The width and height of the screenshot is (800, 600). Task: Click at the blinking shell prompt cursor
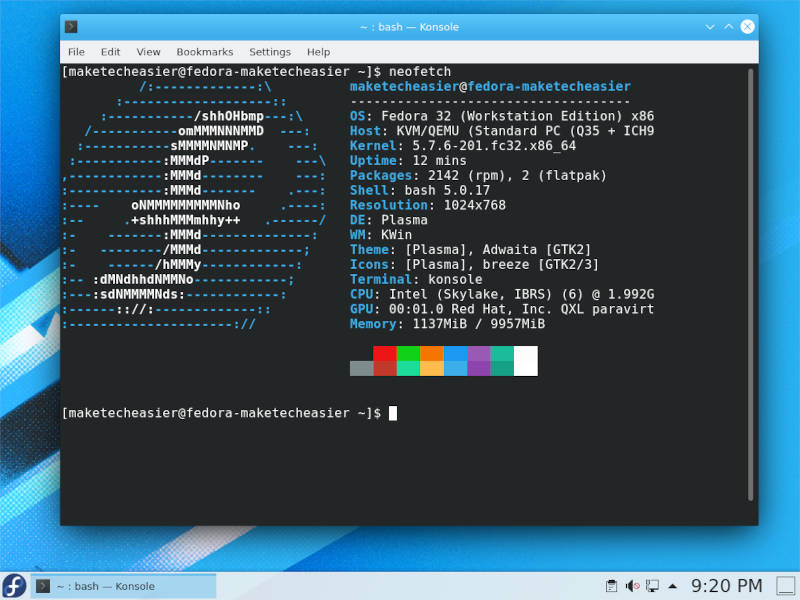pyautogui.click(x=392, y=412)
